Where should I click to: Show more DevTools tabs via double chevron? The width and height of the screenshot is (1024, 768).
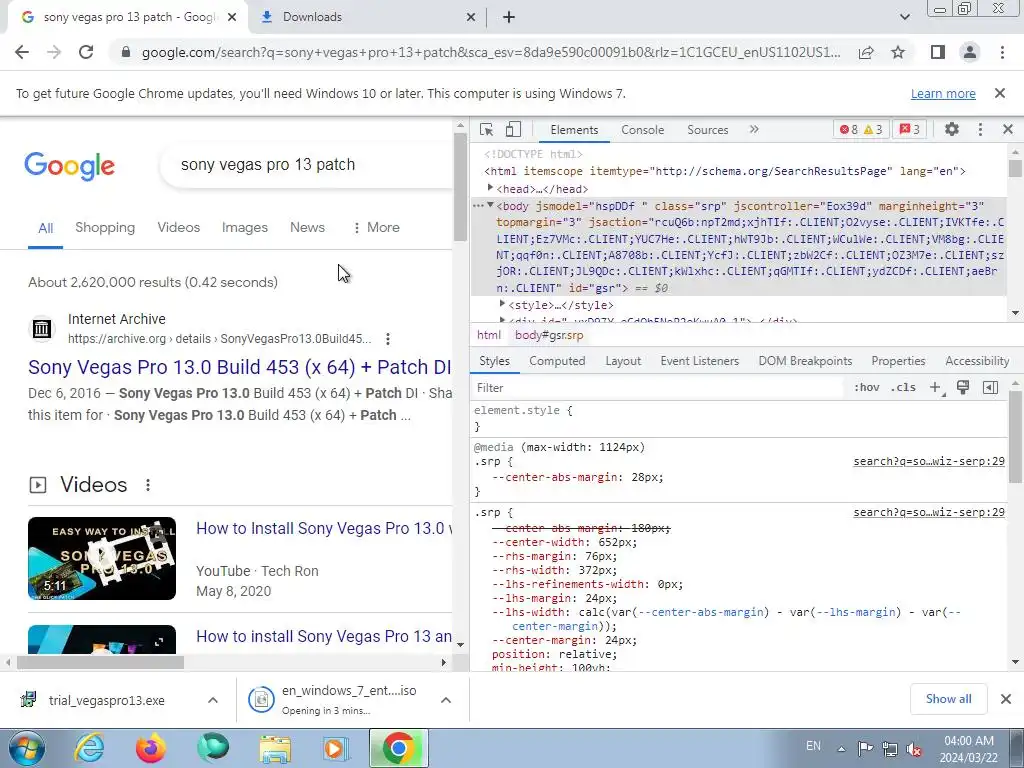coord(754,129)
